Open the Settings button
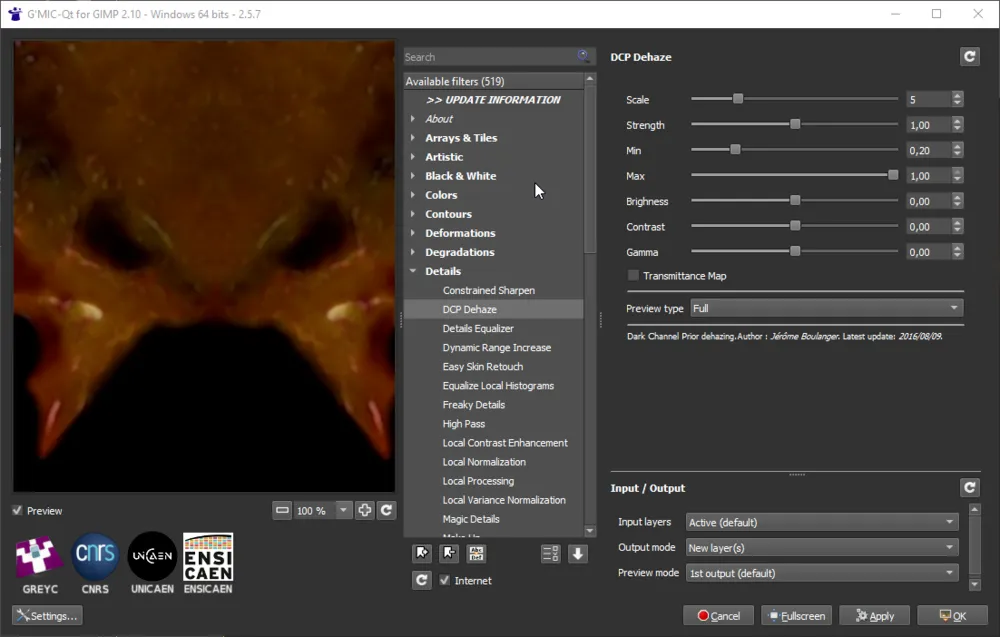 pyautogui.click(x=47, y=616)
